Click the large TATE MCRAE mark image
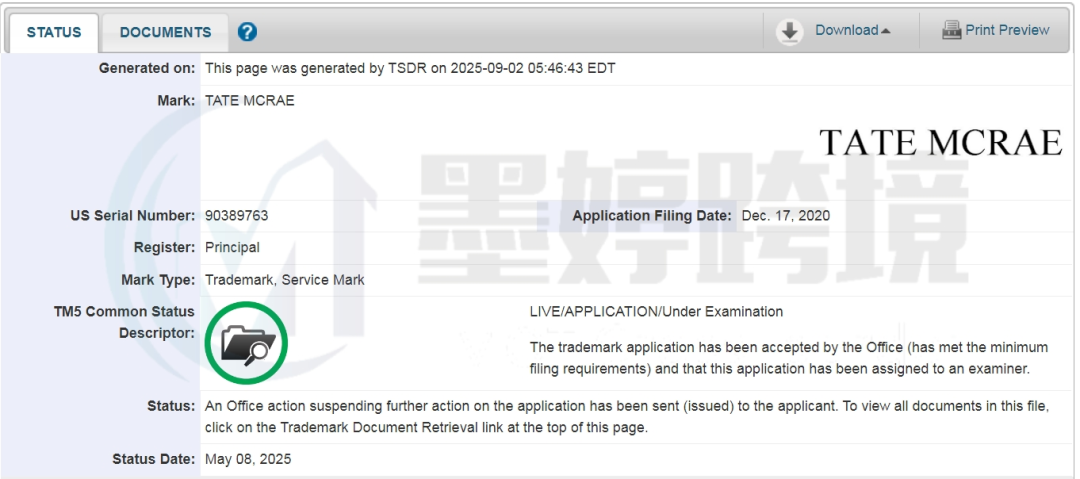Image resolution: width=1080 pixels, height=479 pixels. point(940,143)
